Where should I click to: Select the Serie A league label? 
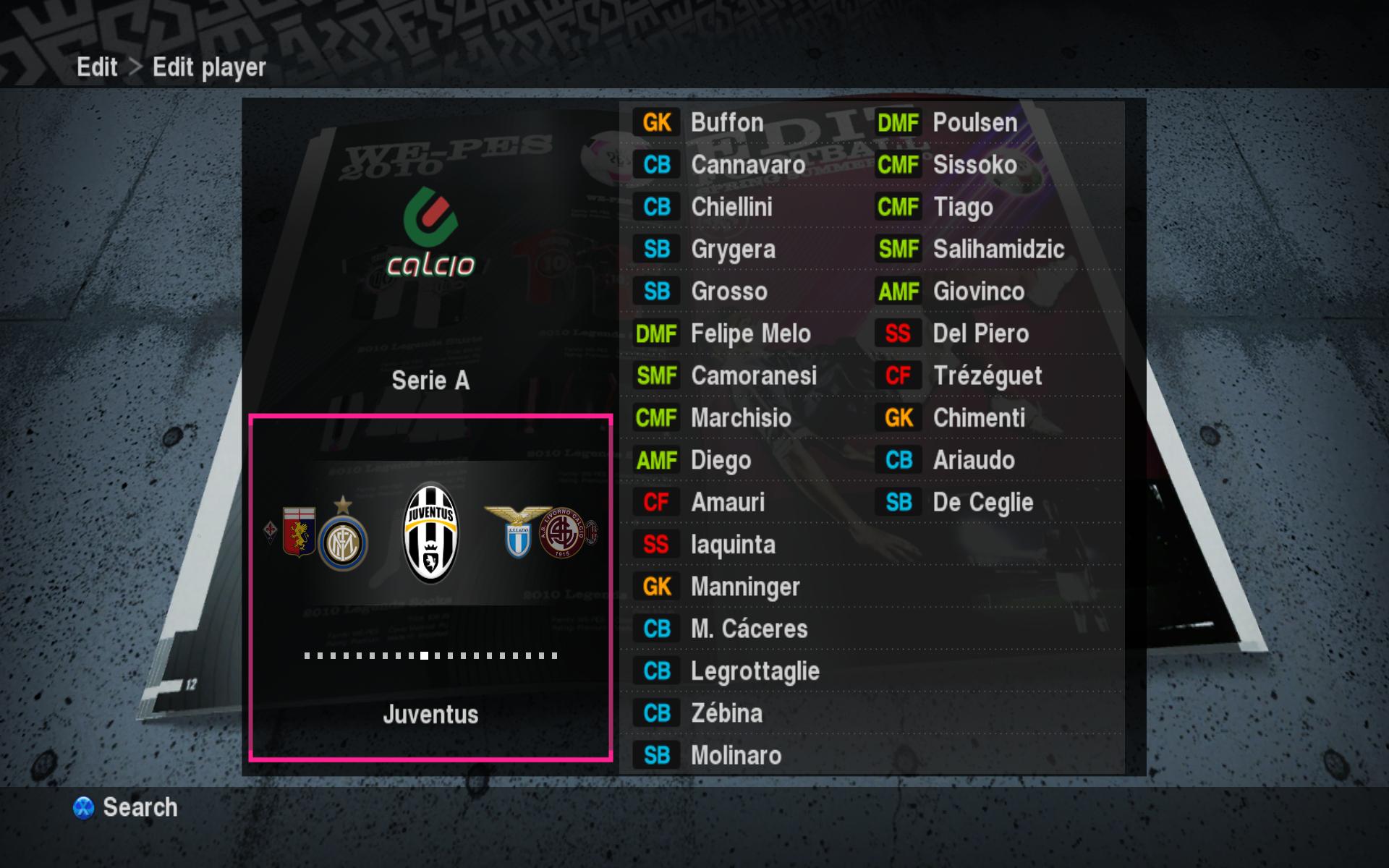pos(430,380)
